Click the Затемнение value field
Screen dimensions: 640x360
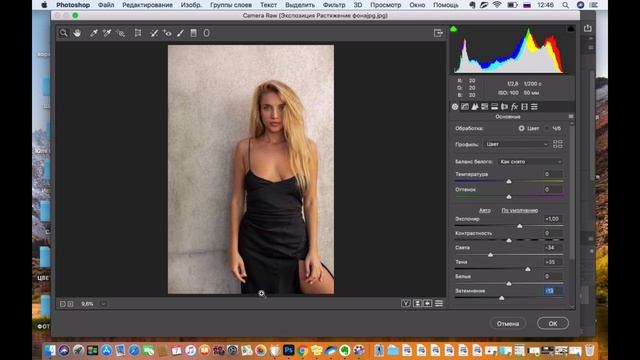coord(553,291)
